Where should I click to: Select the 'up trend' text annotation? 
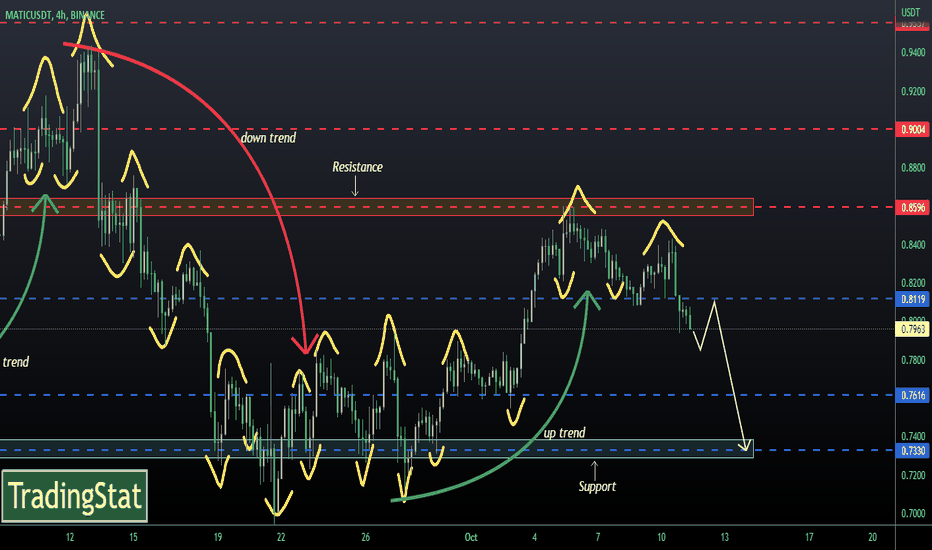click(564, 432)
